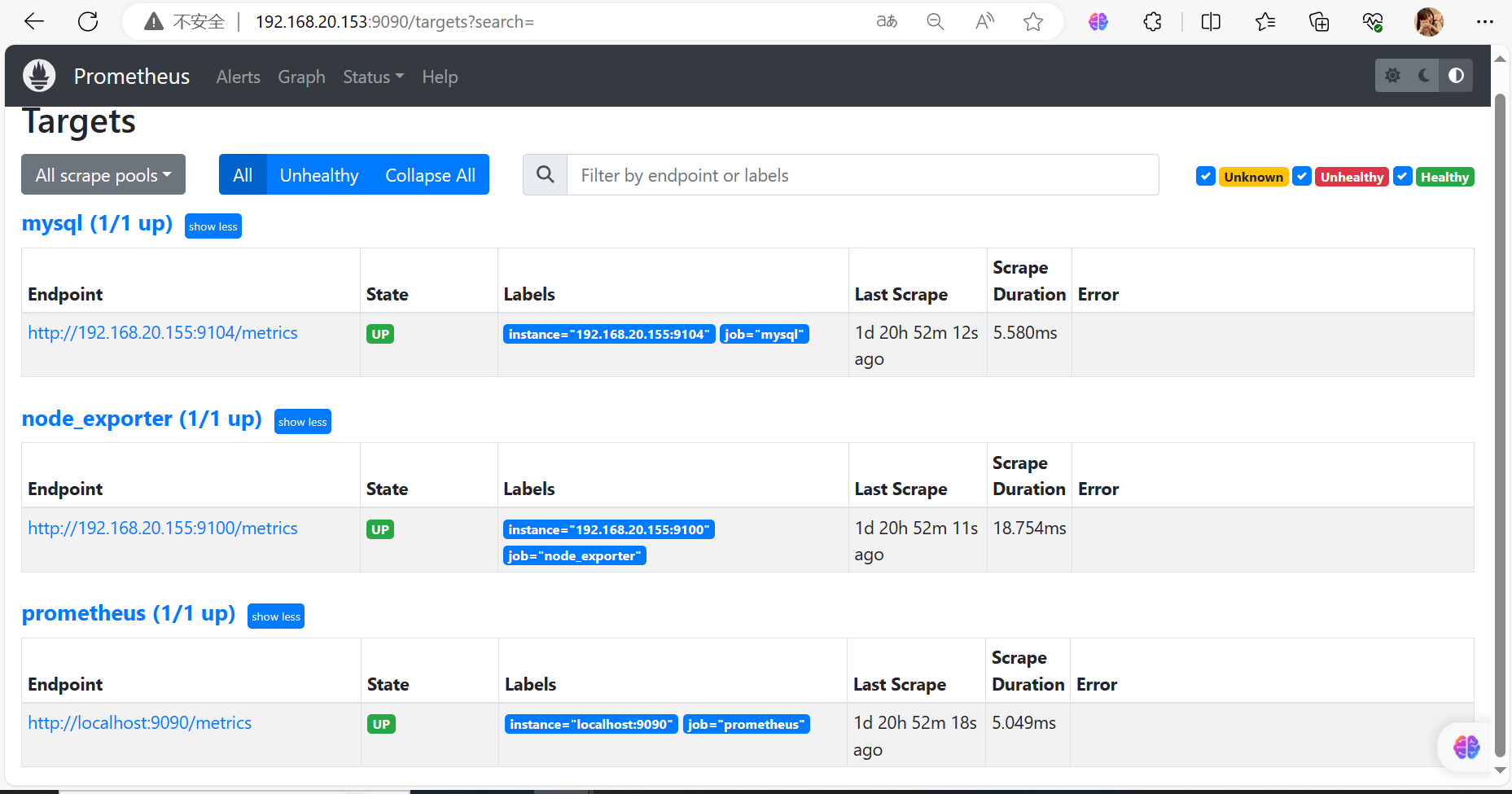Screen dimensions: 1512x794
Task: Click the scrollbar up arrow
Action: (x=1501, y=59)
